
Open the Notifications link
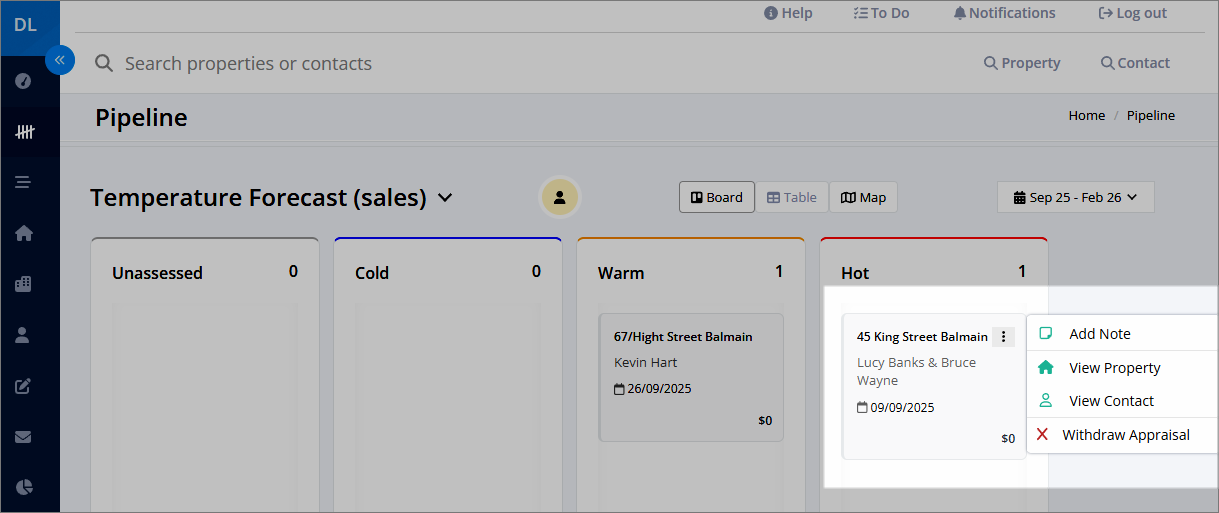tap(1004, 13)
